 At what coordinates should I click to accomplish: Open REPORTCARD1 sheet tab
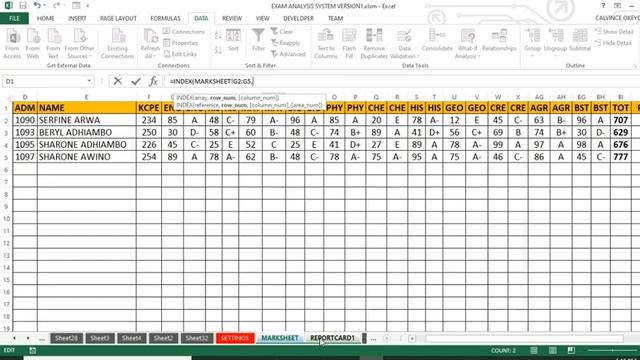pos(332,338)
